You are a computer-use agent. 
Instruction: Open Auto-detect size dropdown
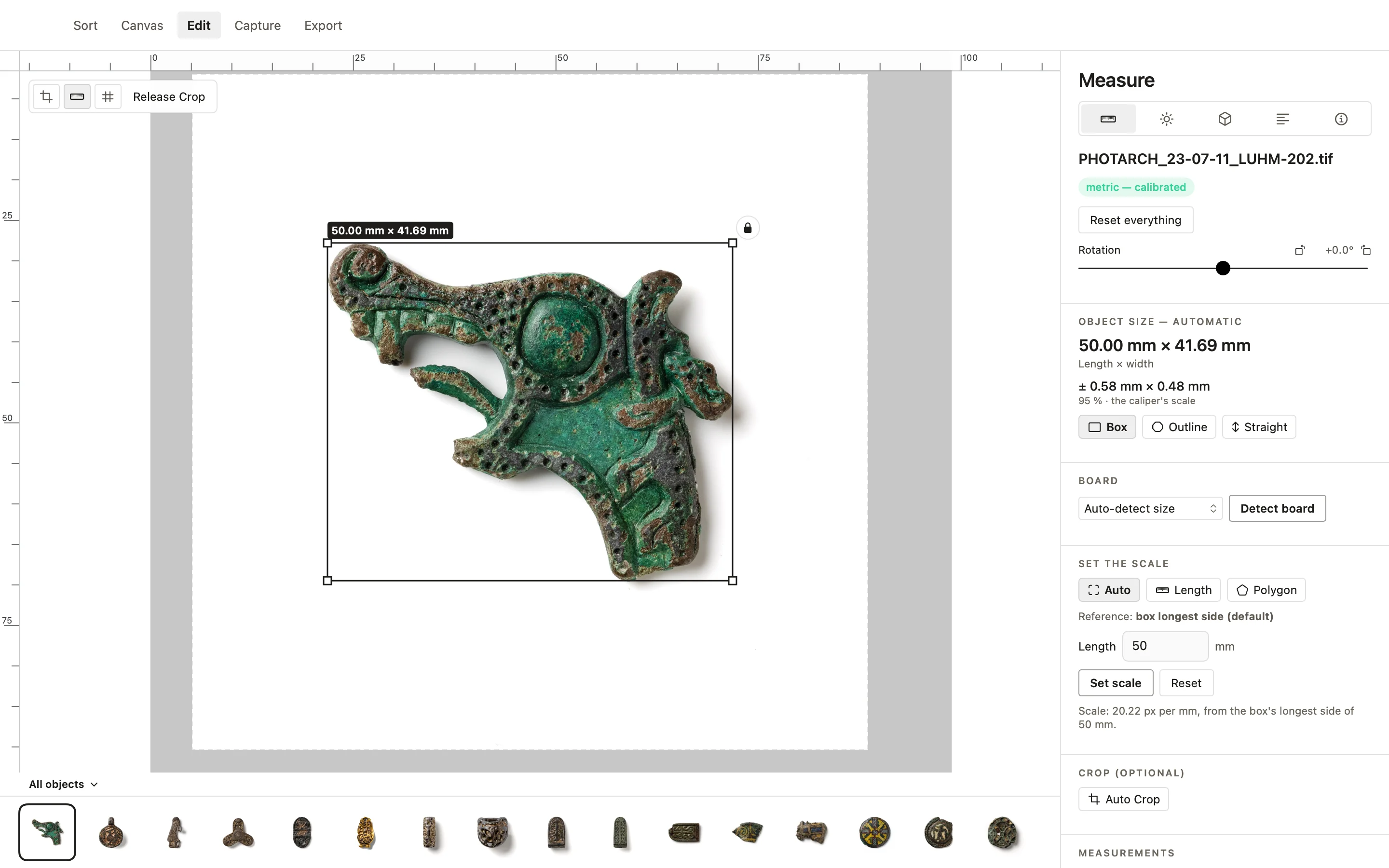pos(1150,509)
